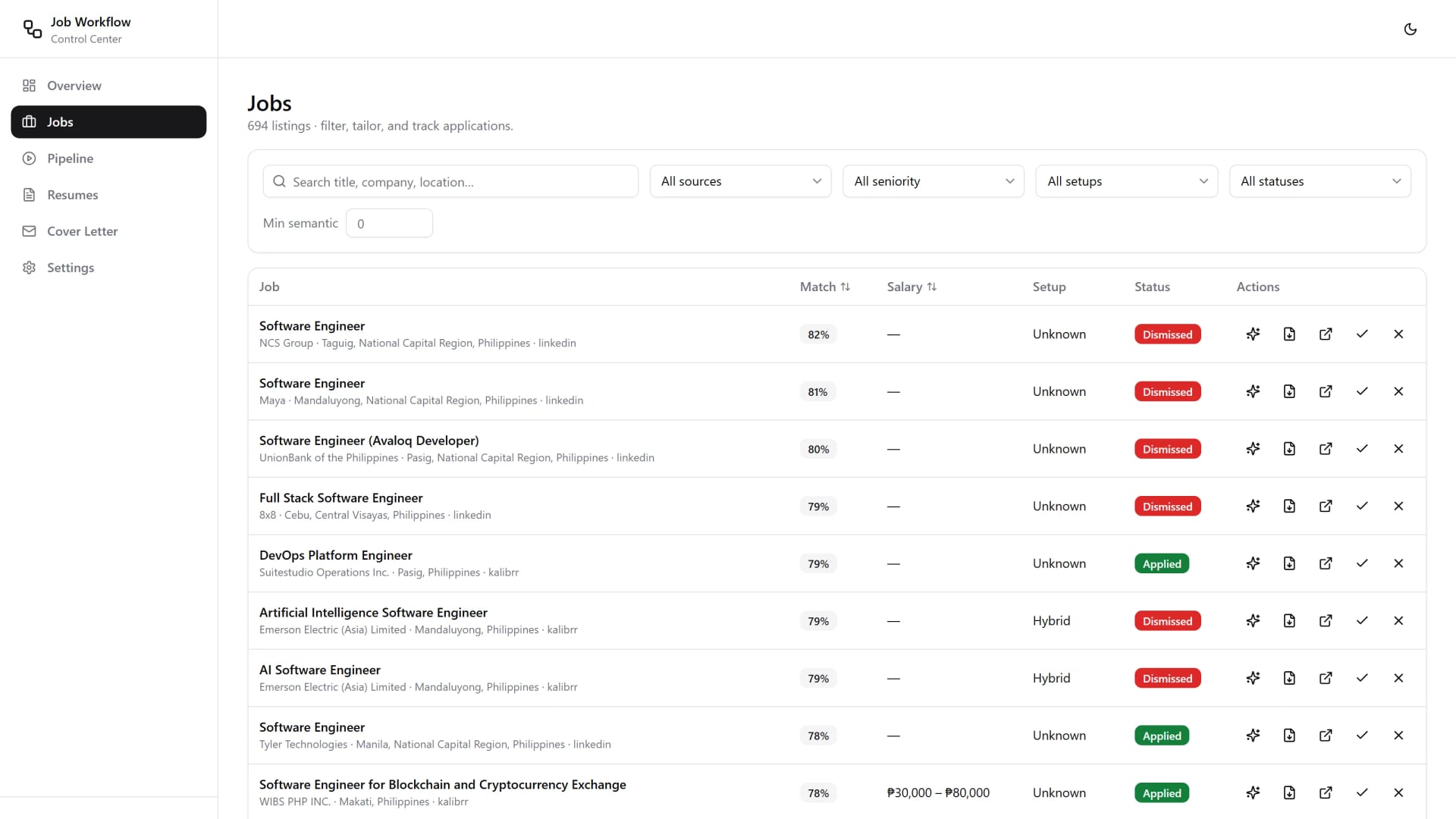Screen dimensions: 1456x819
Task: Click salary ₱30,000 – ₱80,000 cell
Action: pyautogui.click(x=938, y=792)
